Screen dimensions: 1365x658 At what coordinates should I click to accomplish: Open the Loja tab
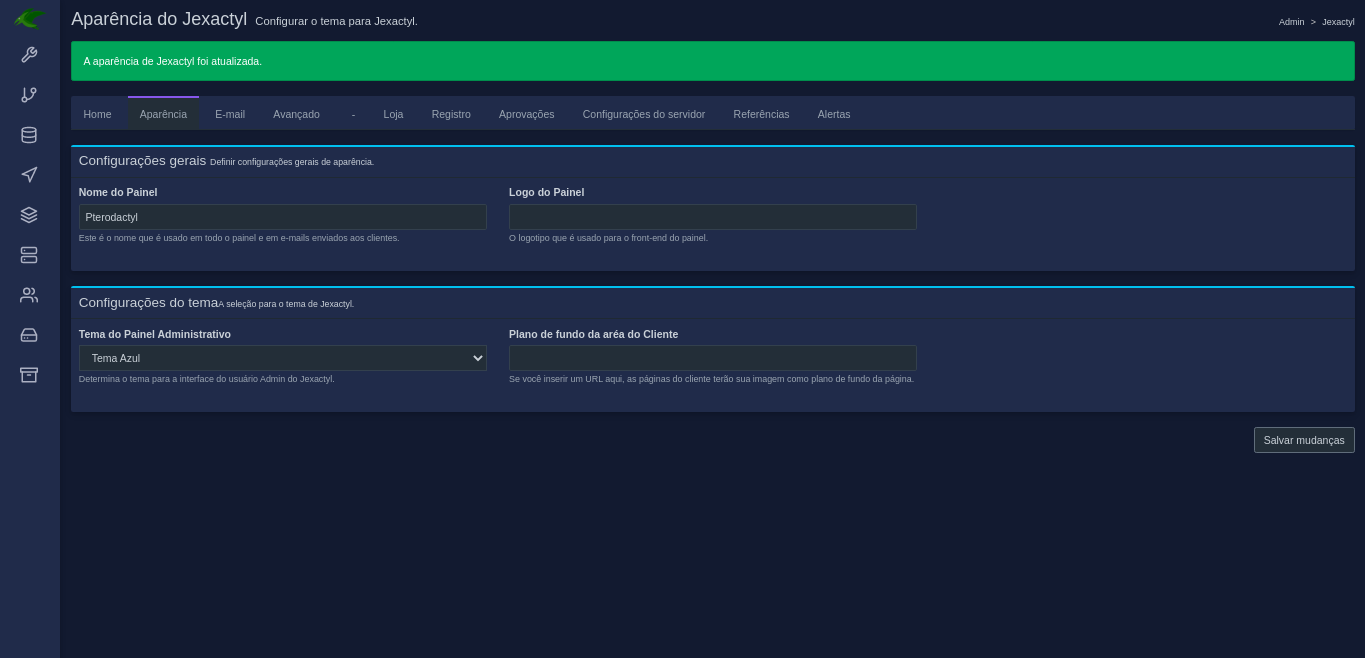click(x=393, y=114)
